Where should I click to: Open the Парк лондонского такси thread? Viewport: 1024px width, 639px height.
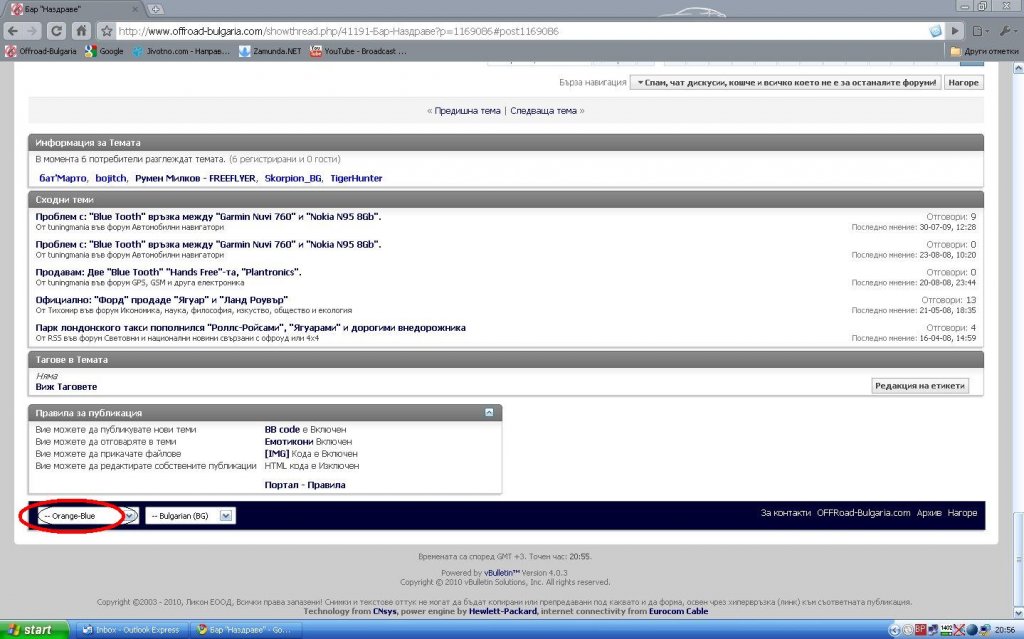point(250,327)
